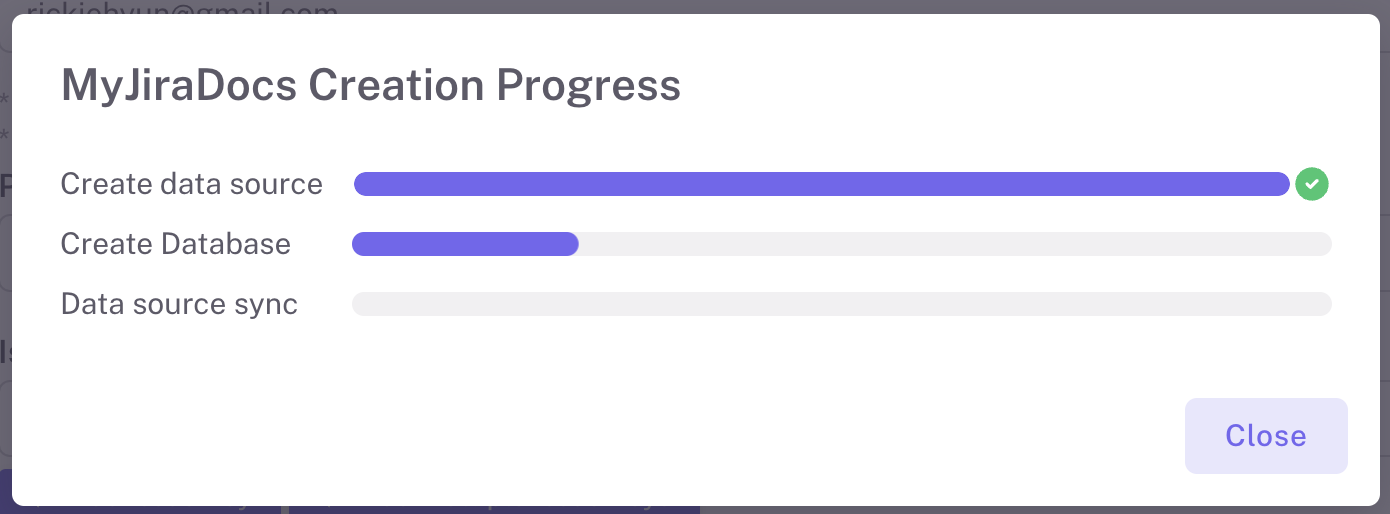
Task: Click the green checkmark completion icon
Action: coord(1312,184)
